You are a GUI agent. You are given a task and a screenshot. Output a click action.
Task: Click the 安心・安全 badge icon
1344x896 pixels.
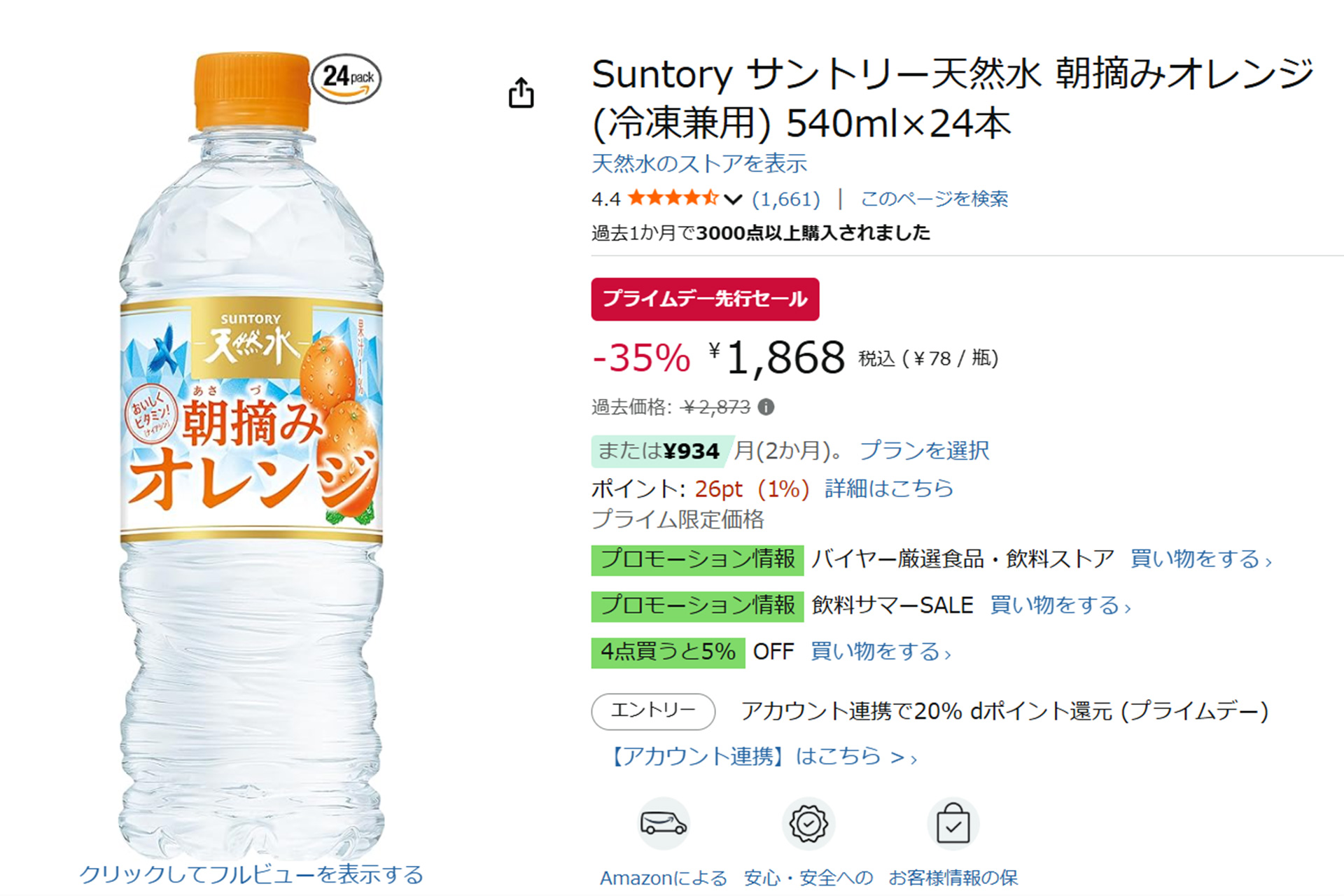(x=809, y=824)
